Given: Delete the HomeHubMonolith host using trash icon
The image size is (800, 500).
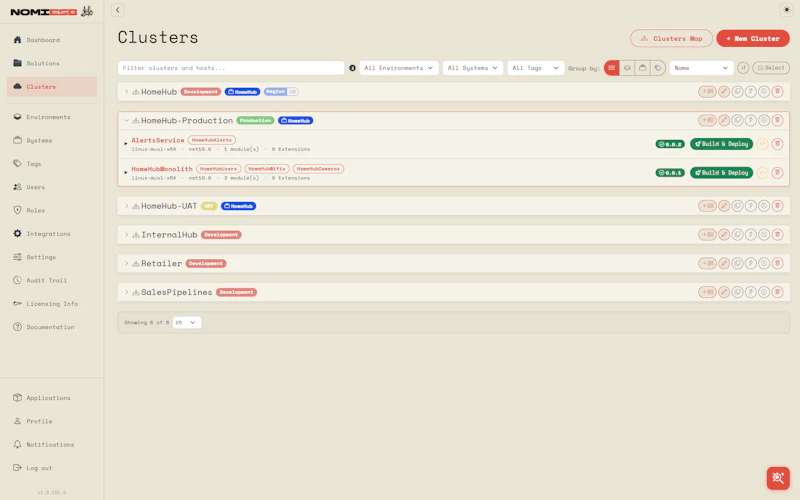Looking at the screenshot, I should point(777,172).
